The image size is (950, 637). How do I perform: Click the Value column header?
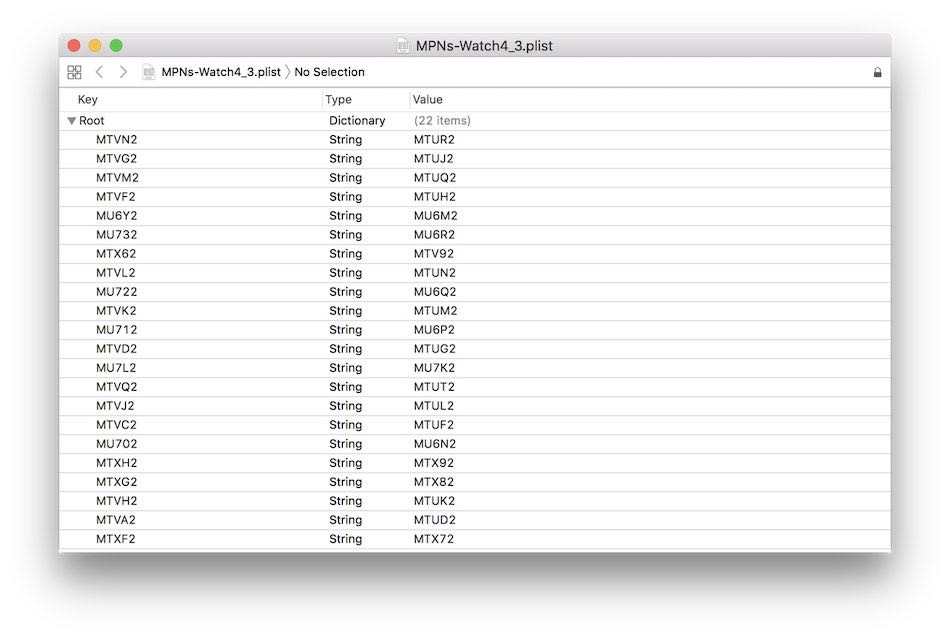(x=428, y=99)
